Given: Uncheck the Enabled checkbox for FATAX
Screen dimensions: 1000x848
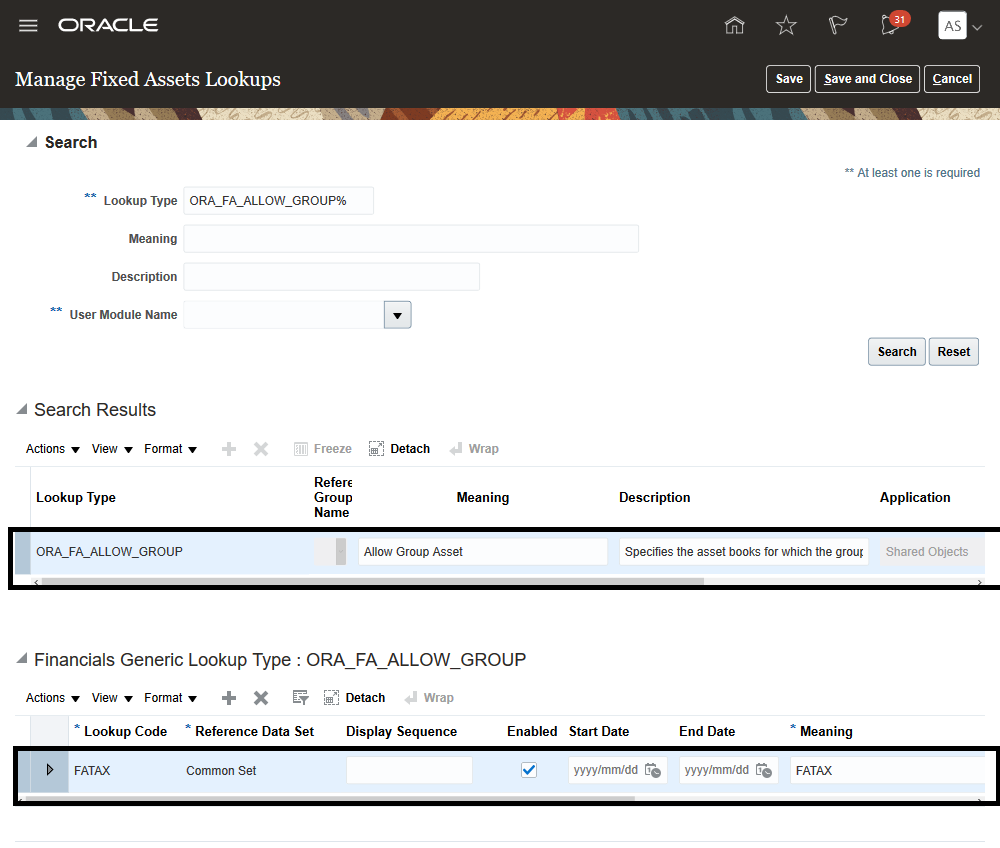Looking at the screenshot, I should tap(529, 770).
